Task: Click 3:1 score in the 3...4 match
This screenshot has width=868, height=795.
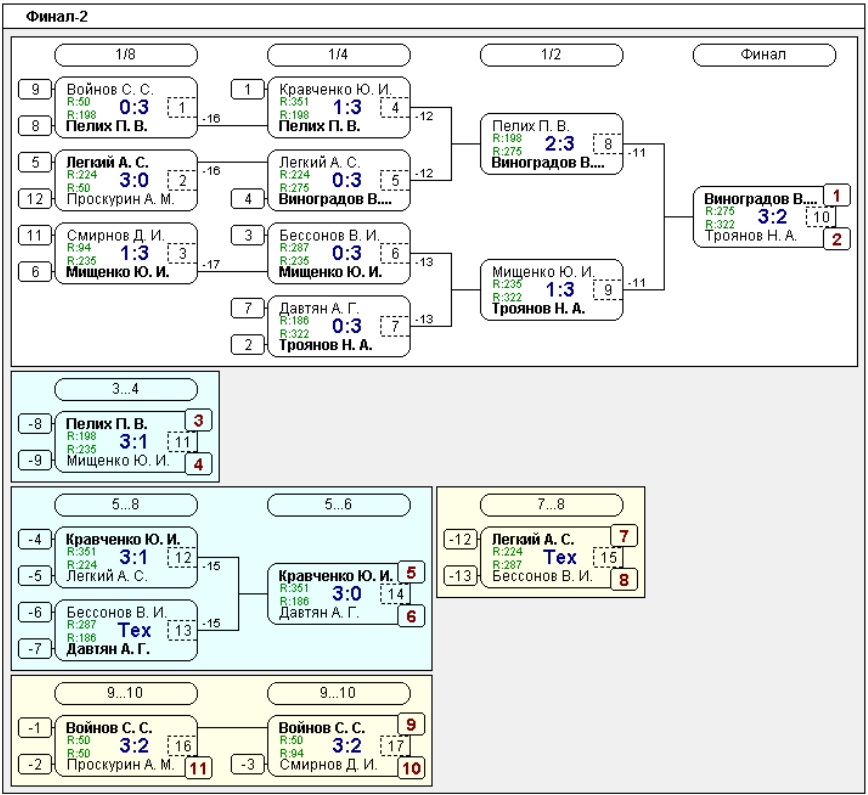Action: click(134, 442)
